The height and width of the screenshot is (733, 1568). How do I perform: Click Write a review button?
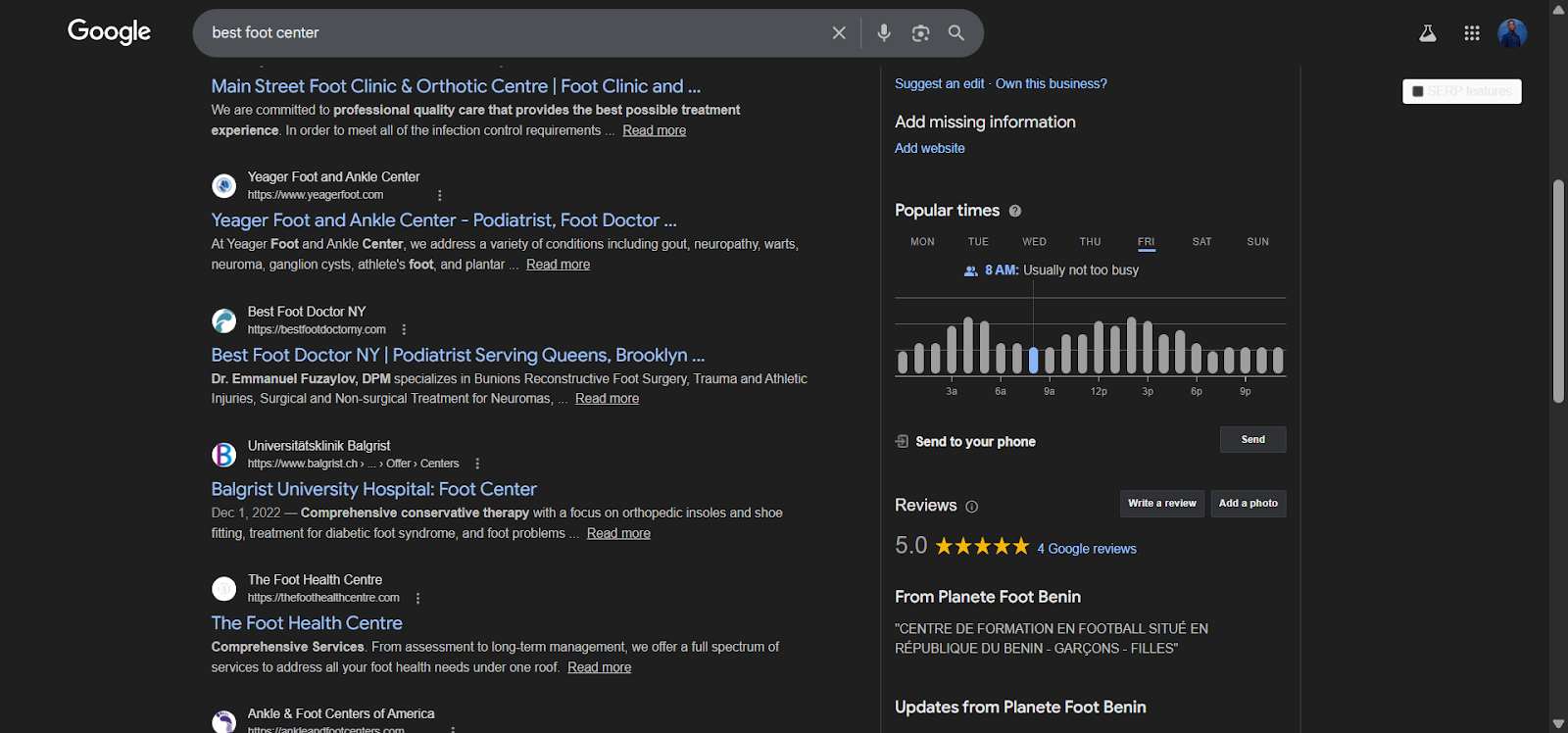(x=1161, y=504)
